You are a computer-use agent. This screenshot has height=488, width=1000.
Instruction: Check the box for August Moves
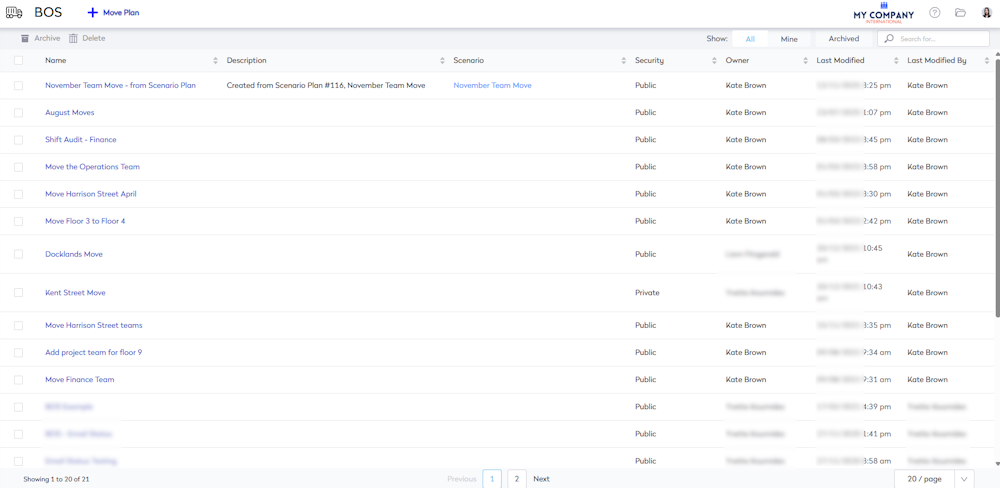click(x=19, y=113)
